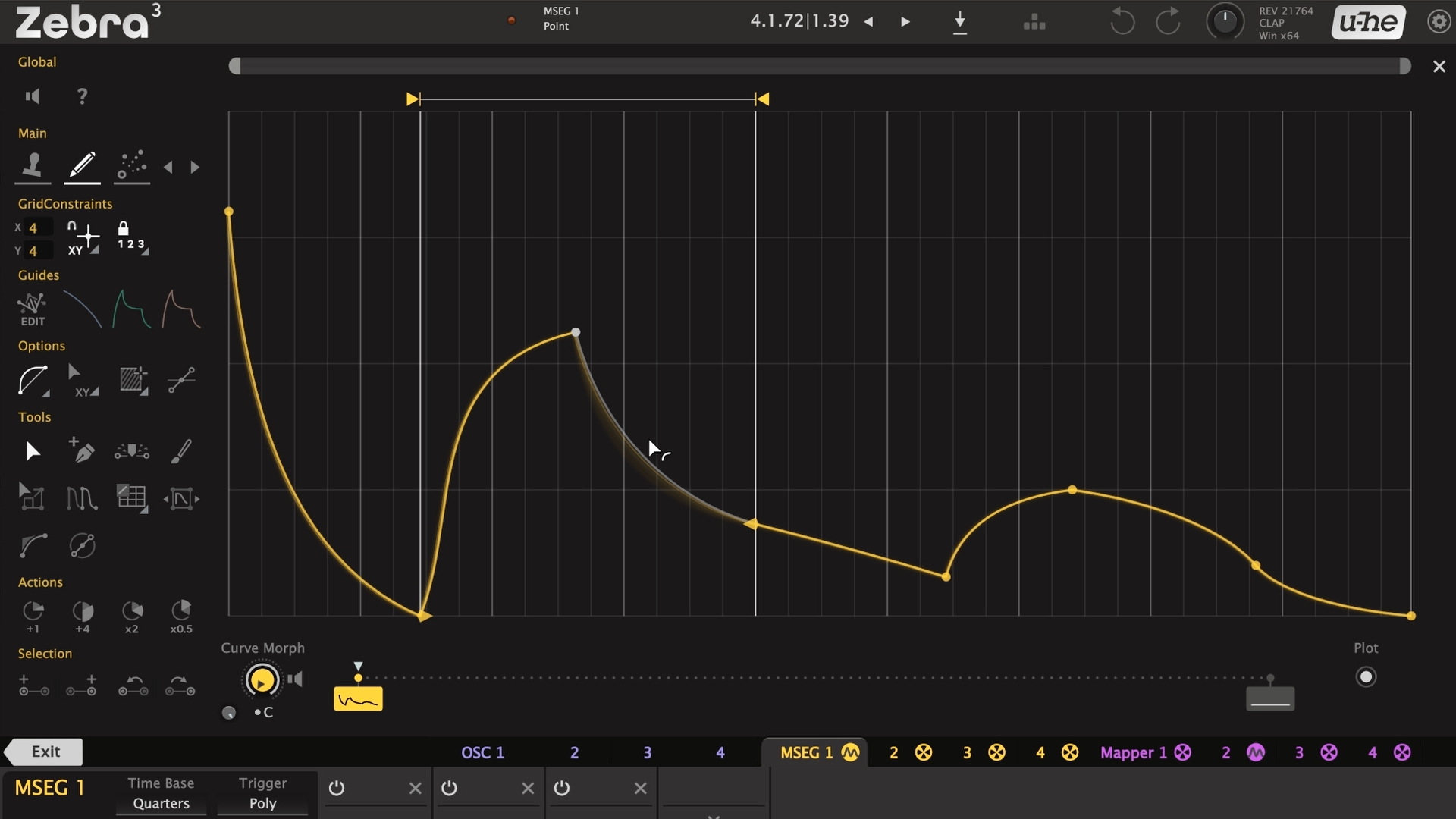
Task: Open the curve shape option dropdown
Action: (x=33, y=381)
